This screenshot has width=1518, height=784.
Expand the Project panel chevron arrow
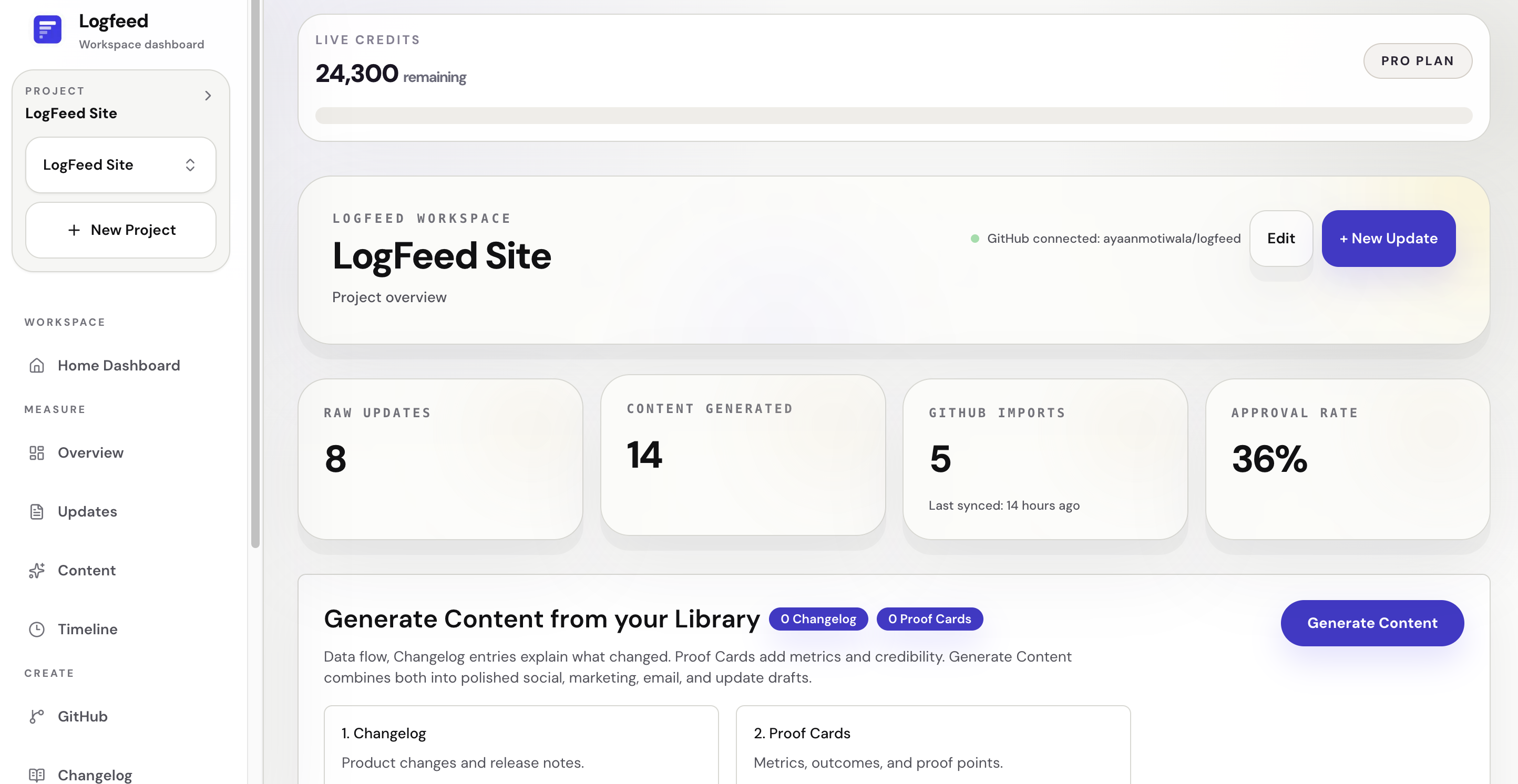click(208, 96)
